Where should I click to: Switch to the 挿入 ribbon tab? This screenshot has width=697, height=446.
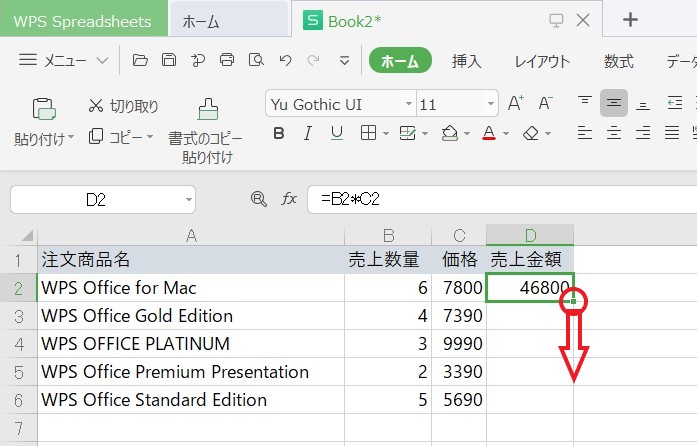tap(466, 61)
